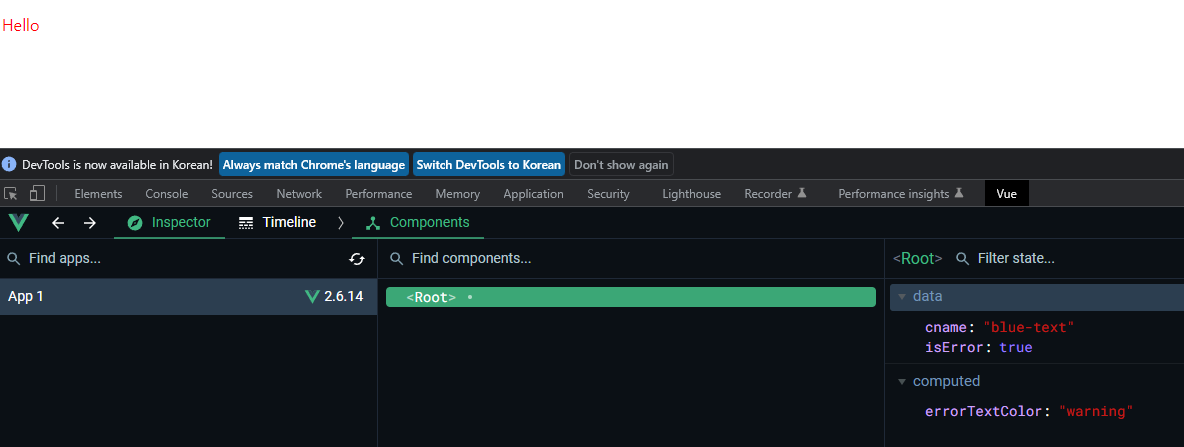This screenshot has height=447, width=1184.
Task: Select the Root component row
Action: point(631,297)
